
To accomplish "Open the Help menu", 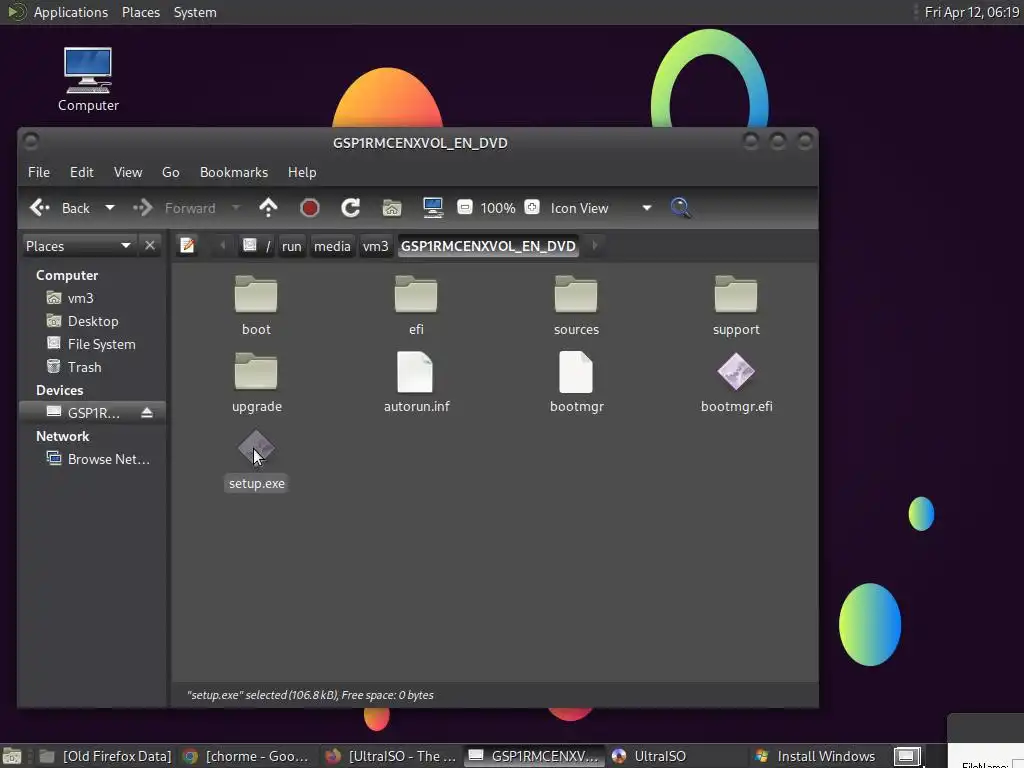I will tap(302, 172).
